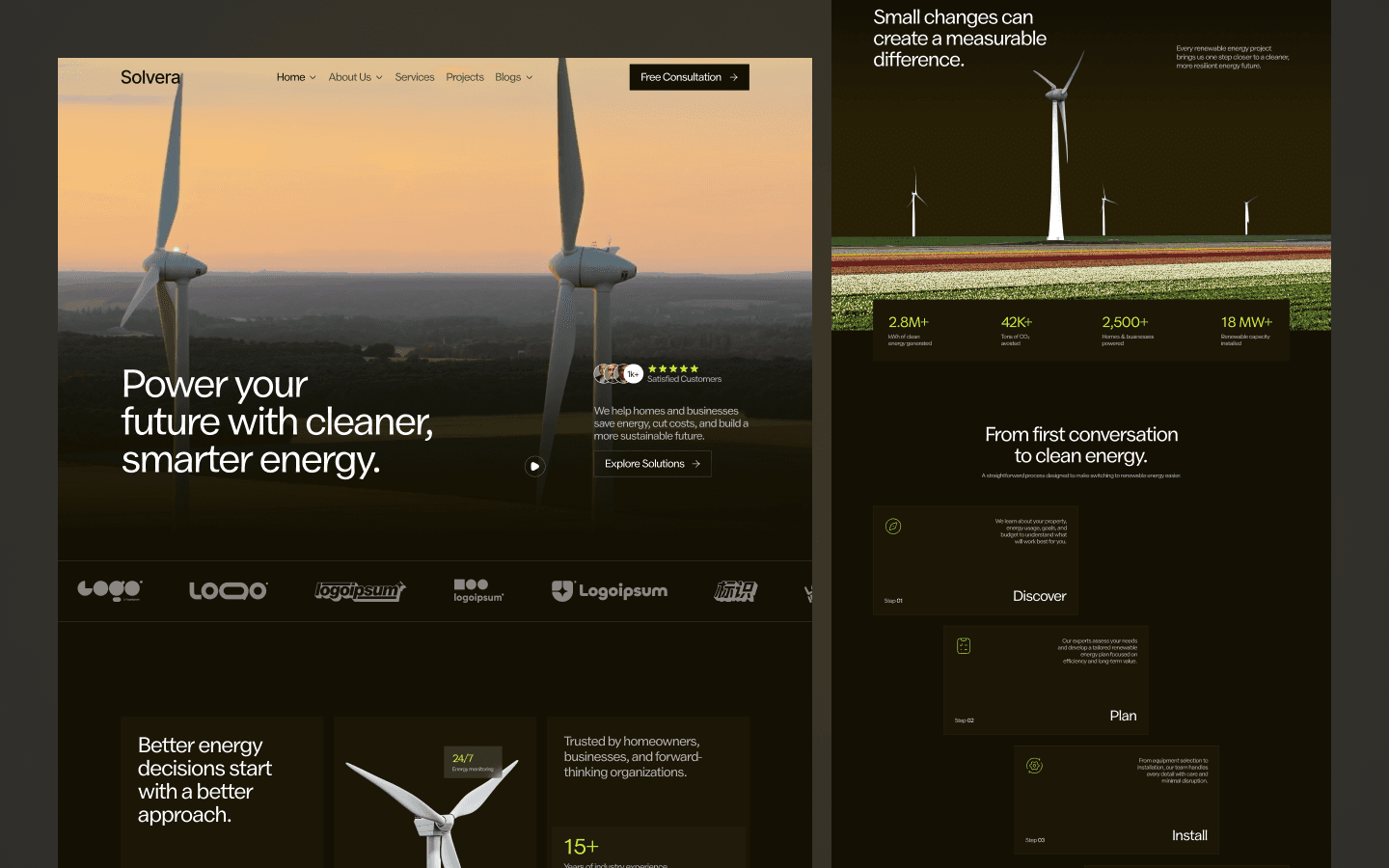Open the Discover step card title

pyautogui.click(x=1039, y=596)
